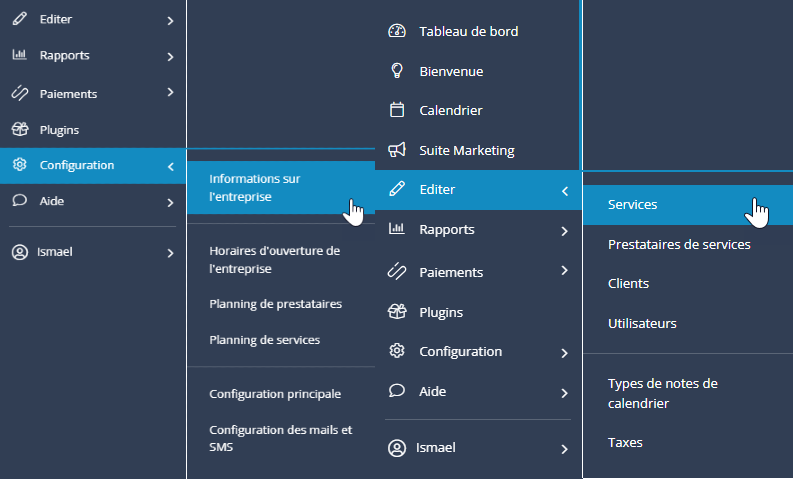This screenshot has height=479, width=793.
Task: Click Rapports label in the menu with Tableau de bord
Action: (x=447, y=230)
